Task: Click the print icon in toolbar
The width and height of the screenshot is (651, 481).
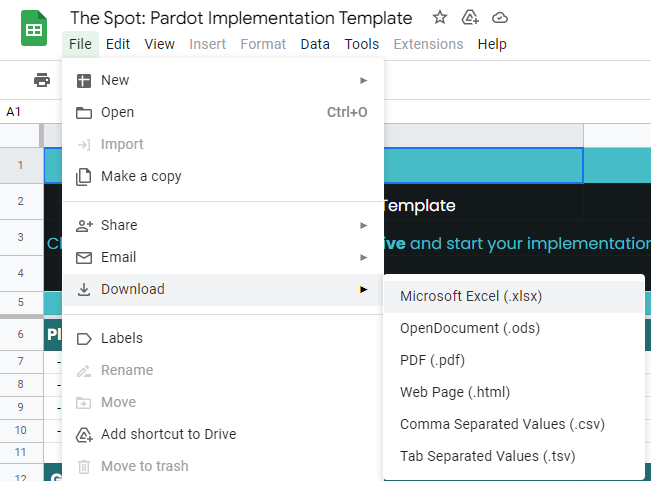Action: 41,80
